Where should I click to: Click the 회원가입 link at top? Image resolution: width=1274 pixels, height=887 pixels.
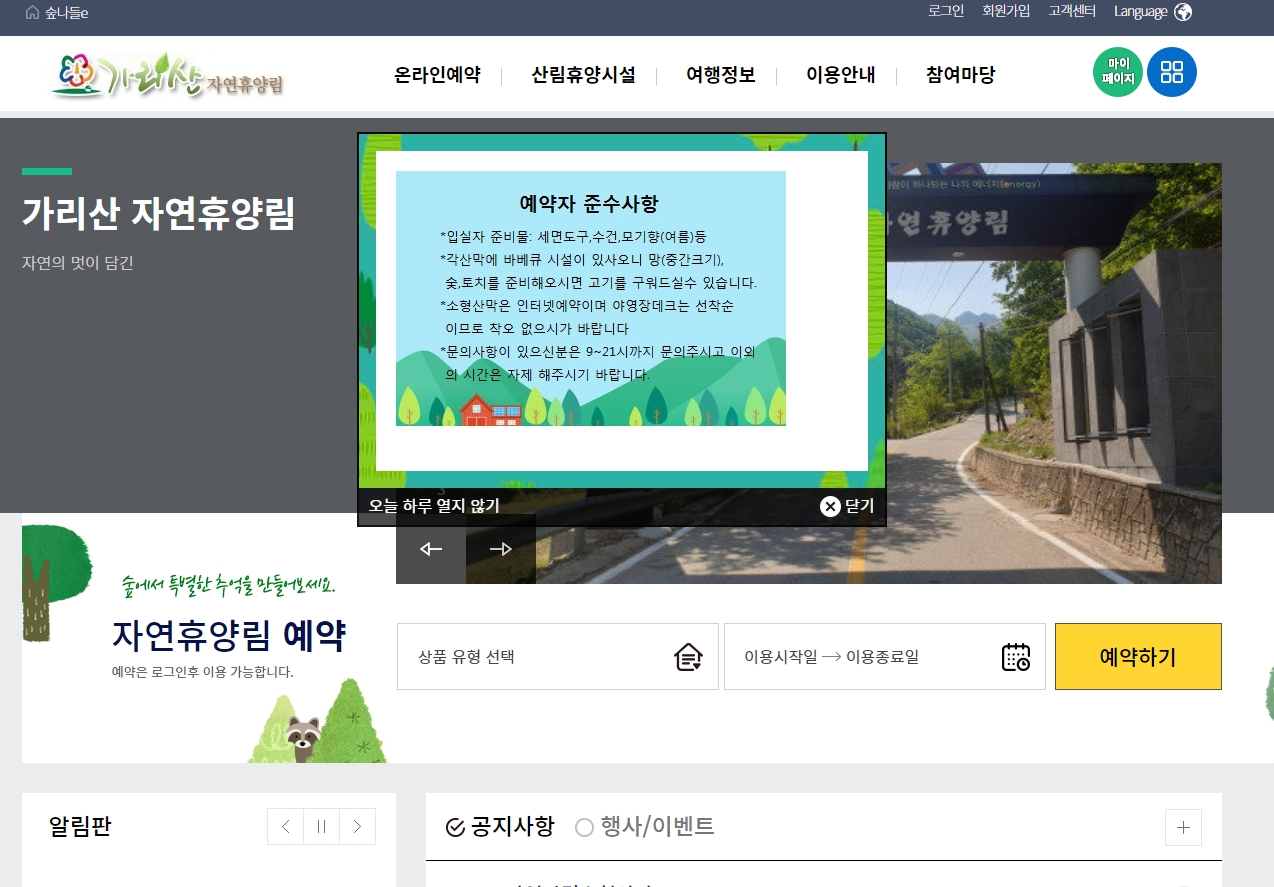(x=1006, y=12)
